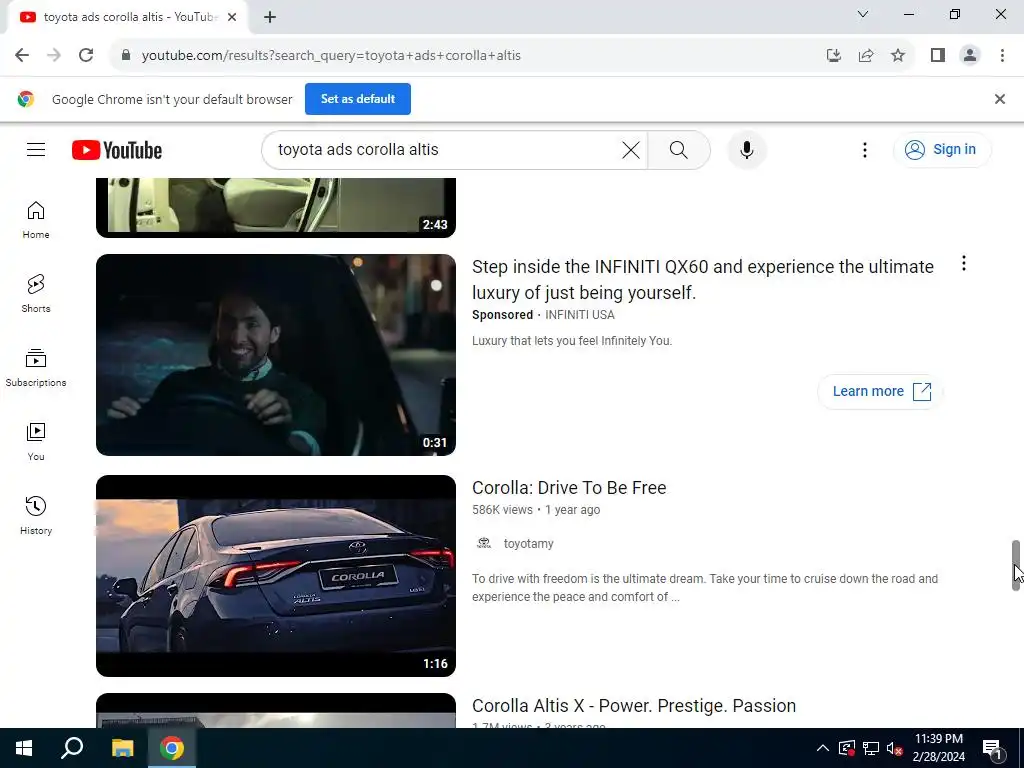Open File Explorer from taskbar
1024x768 pixels.
(x=122, y=748)
